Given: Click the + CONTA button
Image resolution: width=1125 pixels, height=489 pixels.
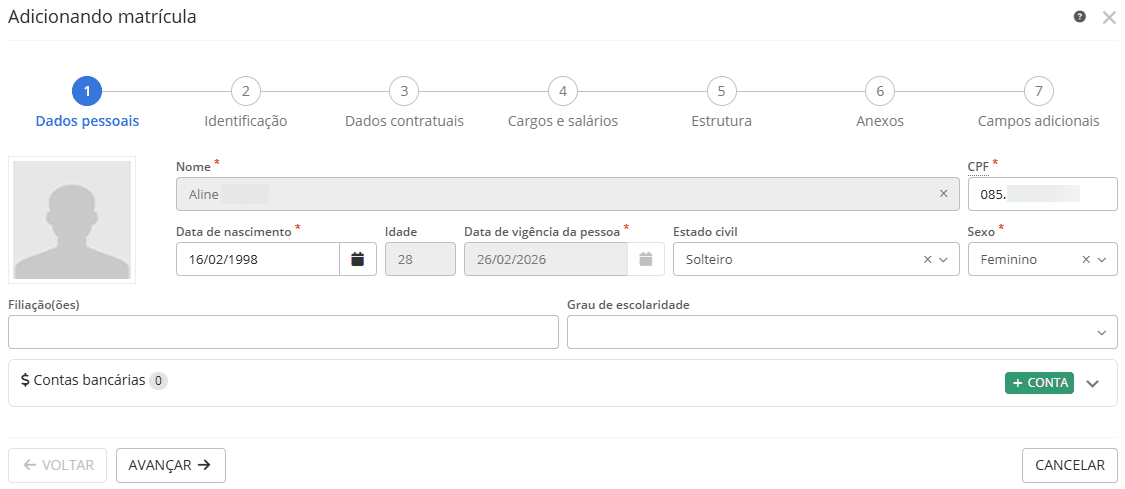Looking at the screenshot, I should (1039, 383).
